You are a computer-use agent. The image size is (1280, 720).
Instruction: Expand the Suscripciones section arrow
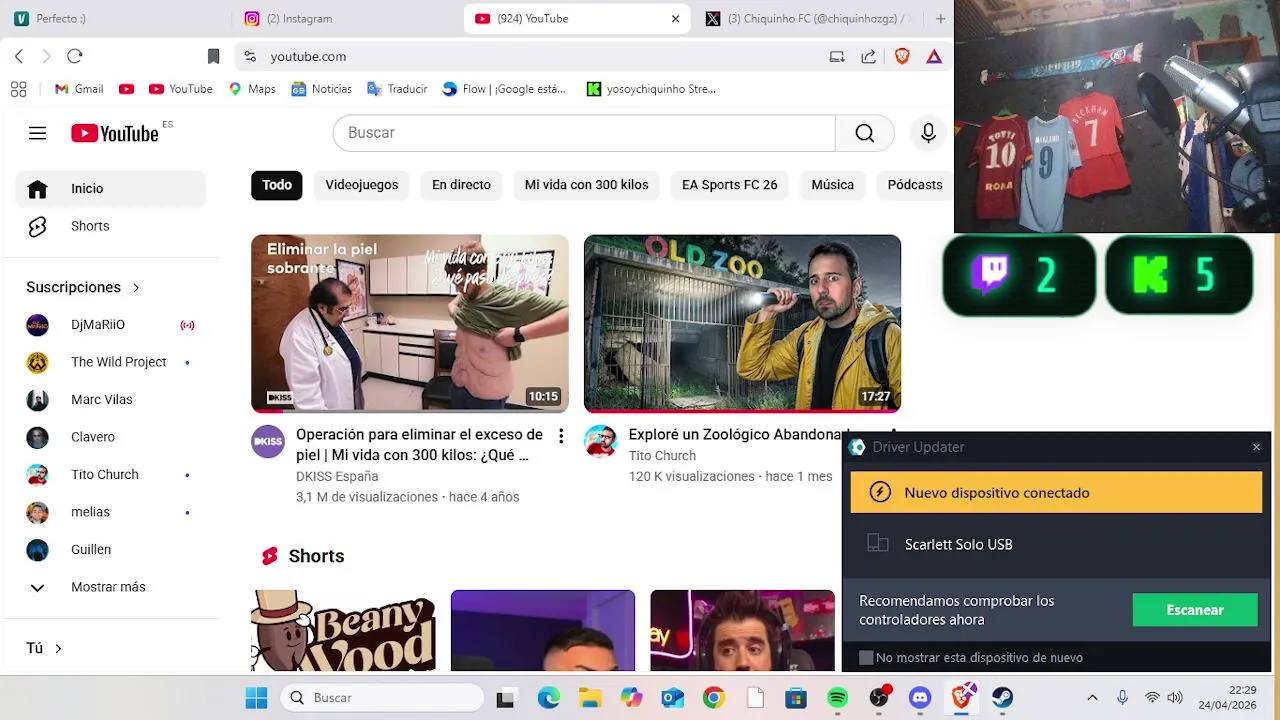pos(136,288)
